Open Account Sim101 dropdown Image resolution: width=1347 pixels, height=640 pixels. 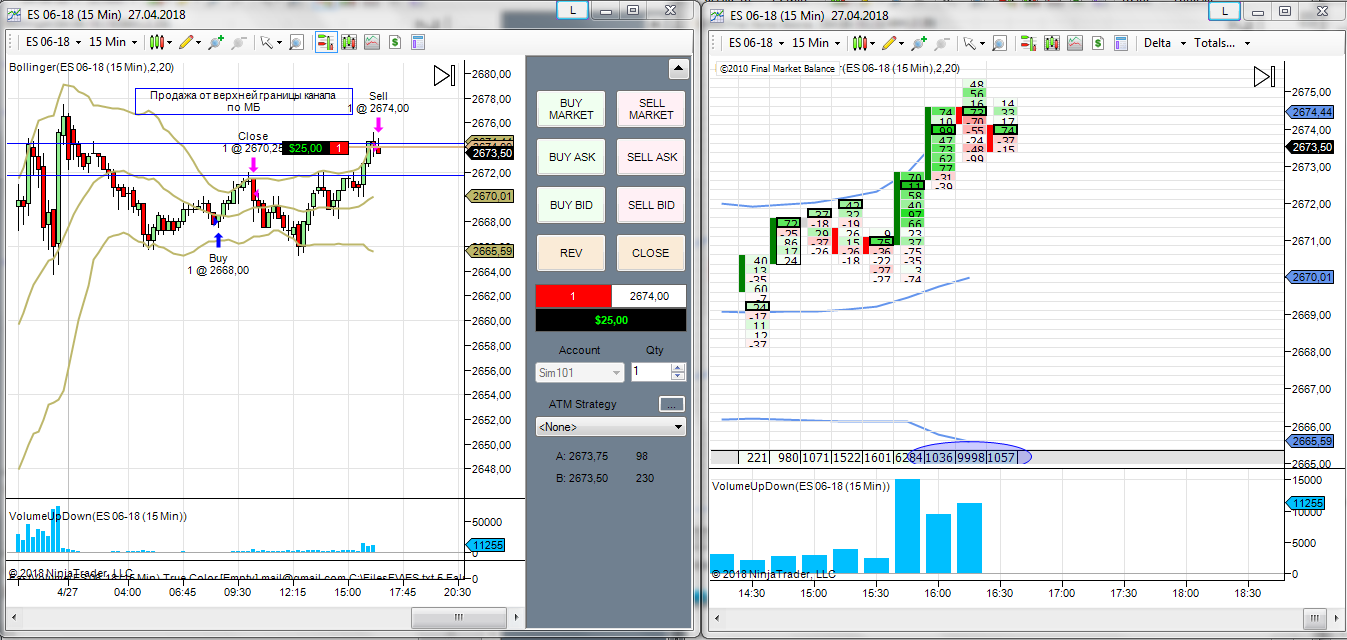[580, 372]
